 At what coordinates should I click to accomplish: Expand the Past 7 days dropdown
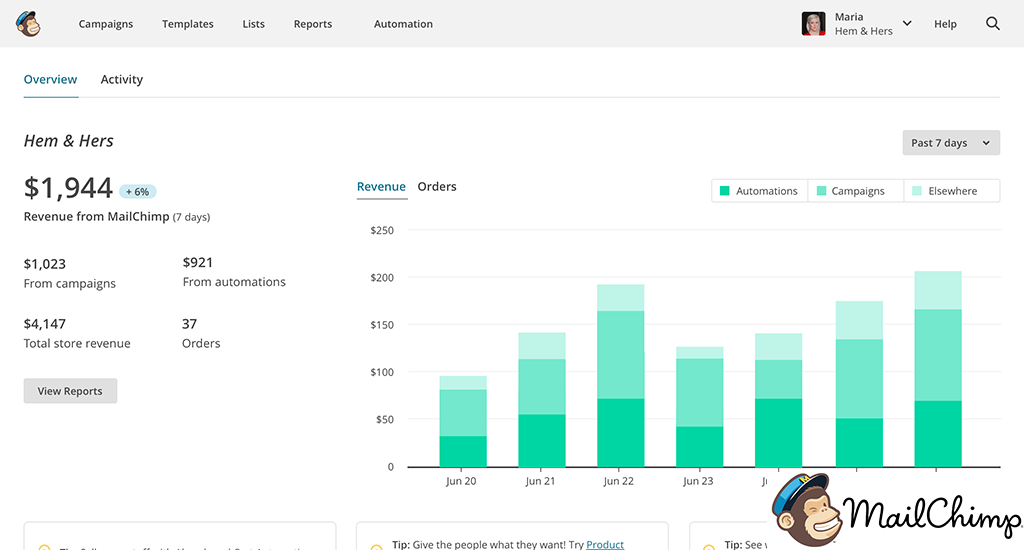click(950, 143)
